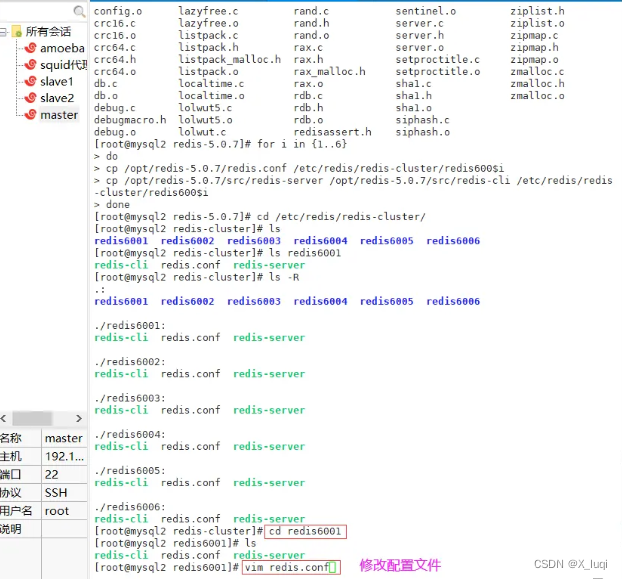Click the right arrow of the session panel scrollbar

(79, 418)
